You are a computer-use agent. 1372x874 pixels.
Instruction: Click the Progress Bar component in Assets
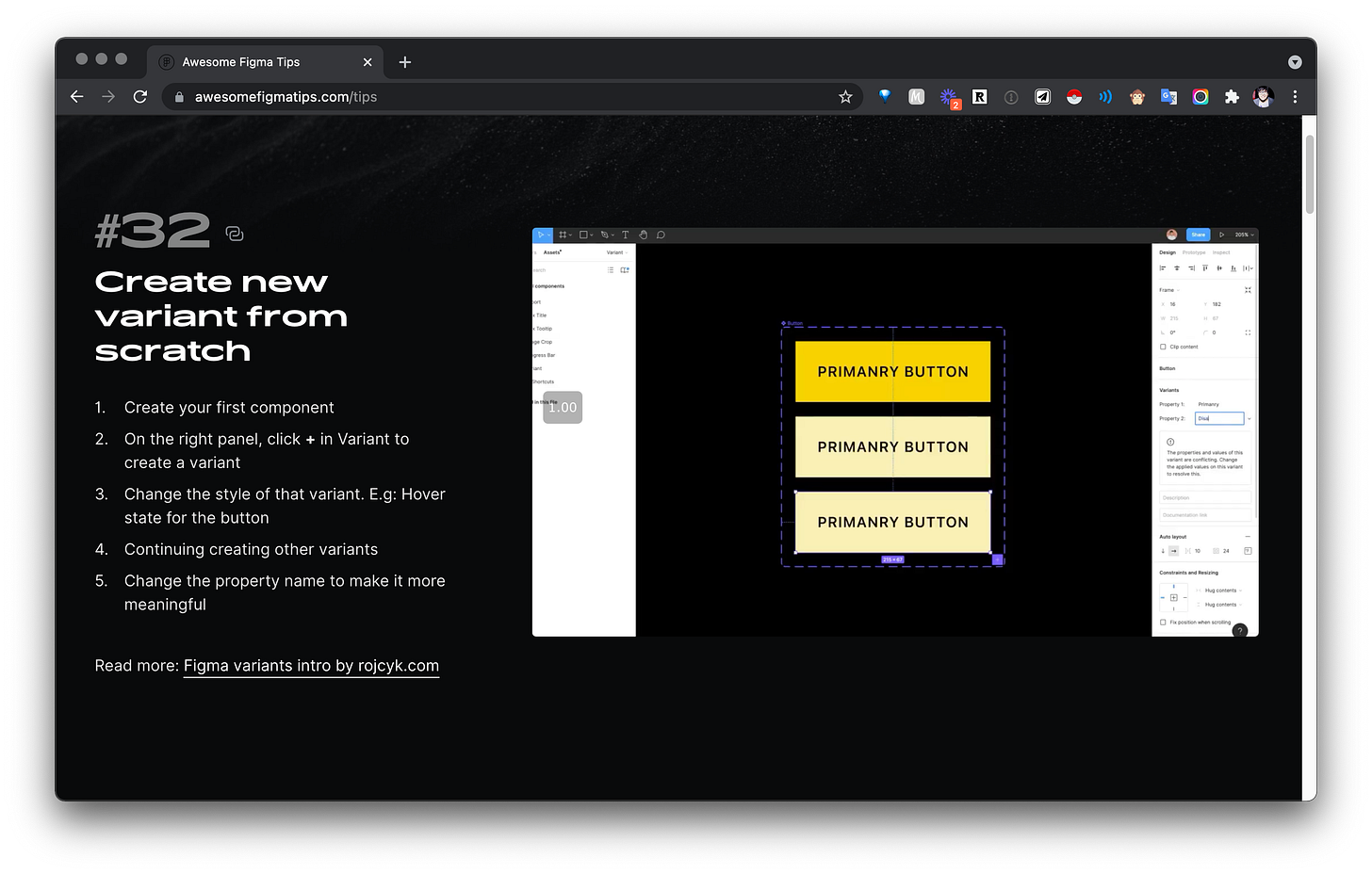tap(545, 355)
